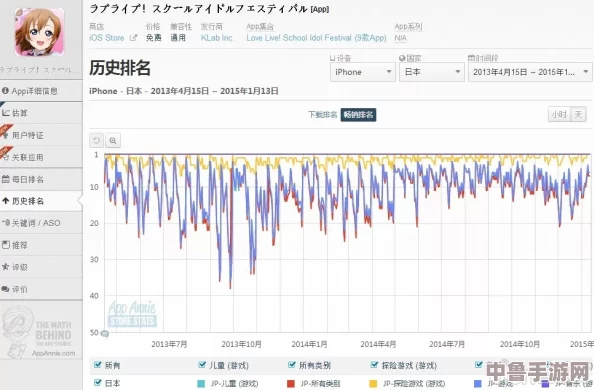The height and width of the screenshot is (390, 594).
Task: Toggle the 儿童 (游戏) checkbox
Action: pyautogui.click(x=202, y=365)
